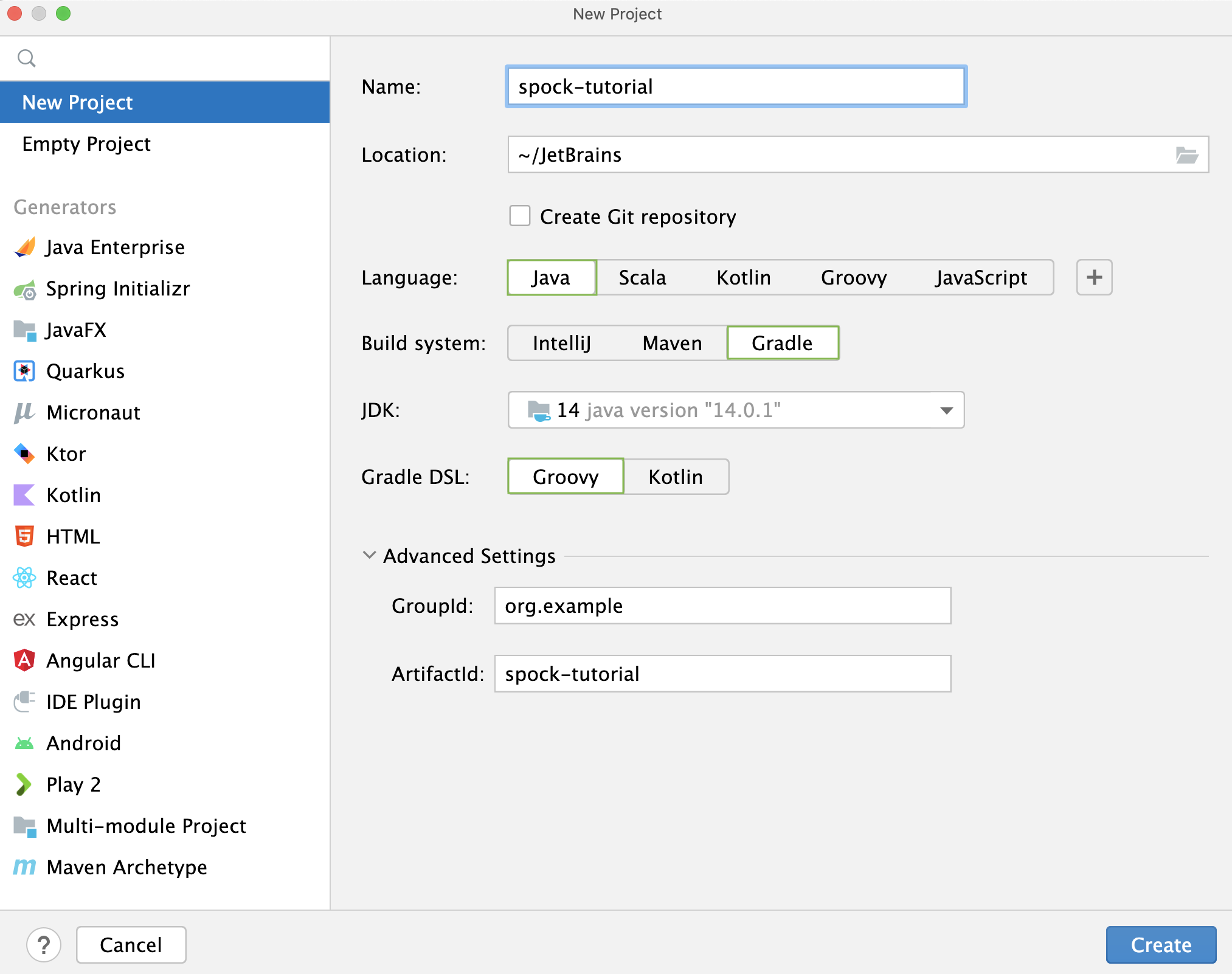Select the Quarkus generator icon
Image resolution: width=1232 pixels, height=974 pixels.
tap(24, 371)
